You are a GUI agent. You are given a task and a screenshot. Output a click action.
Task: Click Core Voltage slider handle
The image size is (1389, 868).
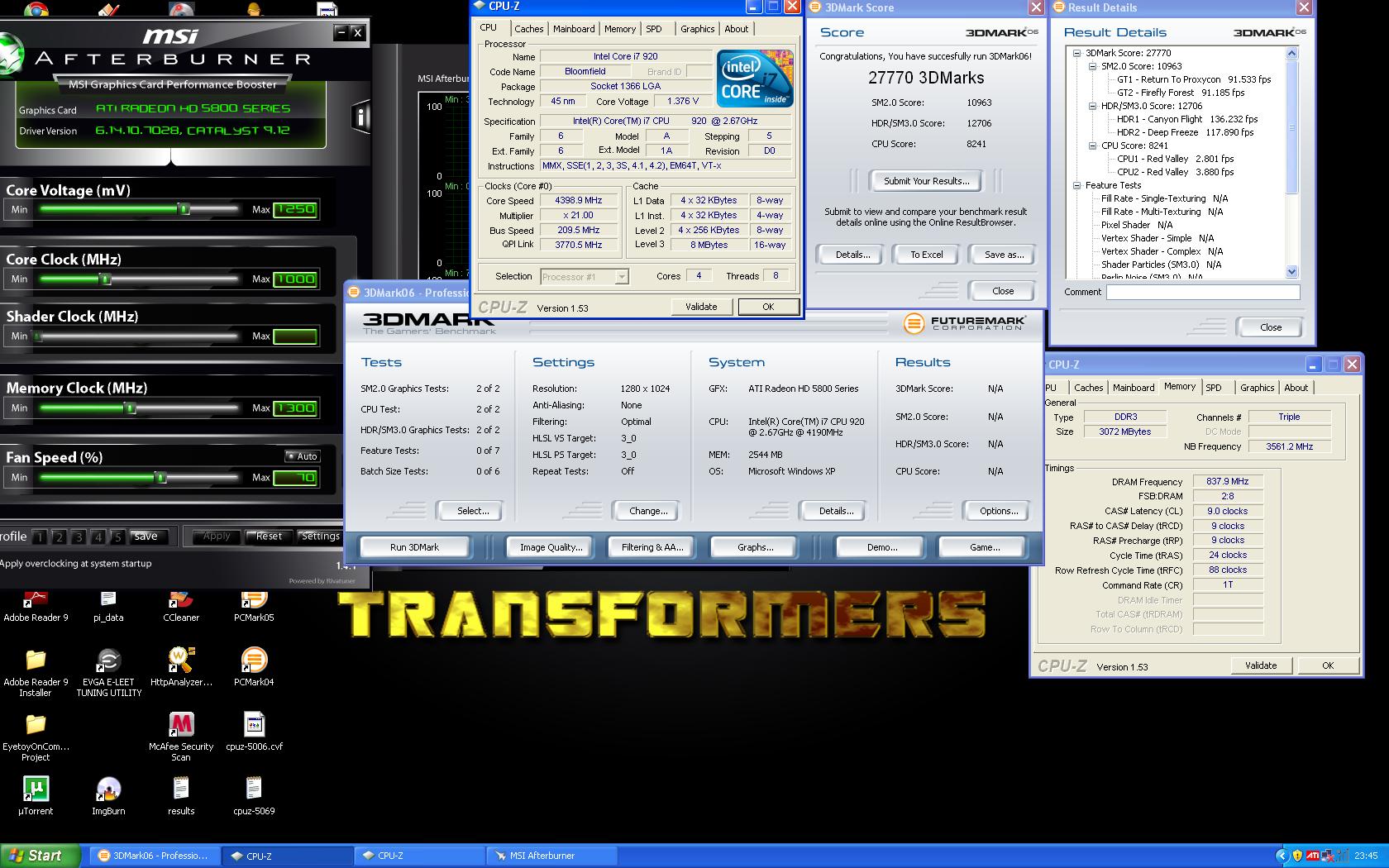(x=184, y=209)
